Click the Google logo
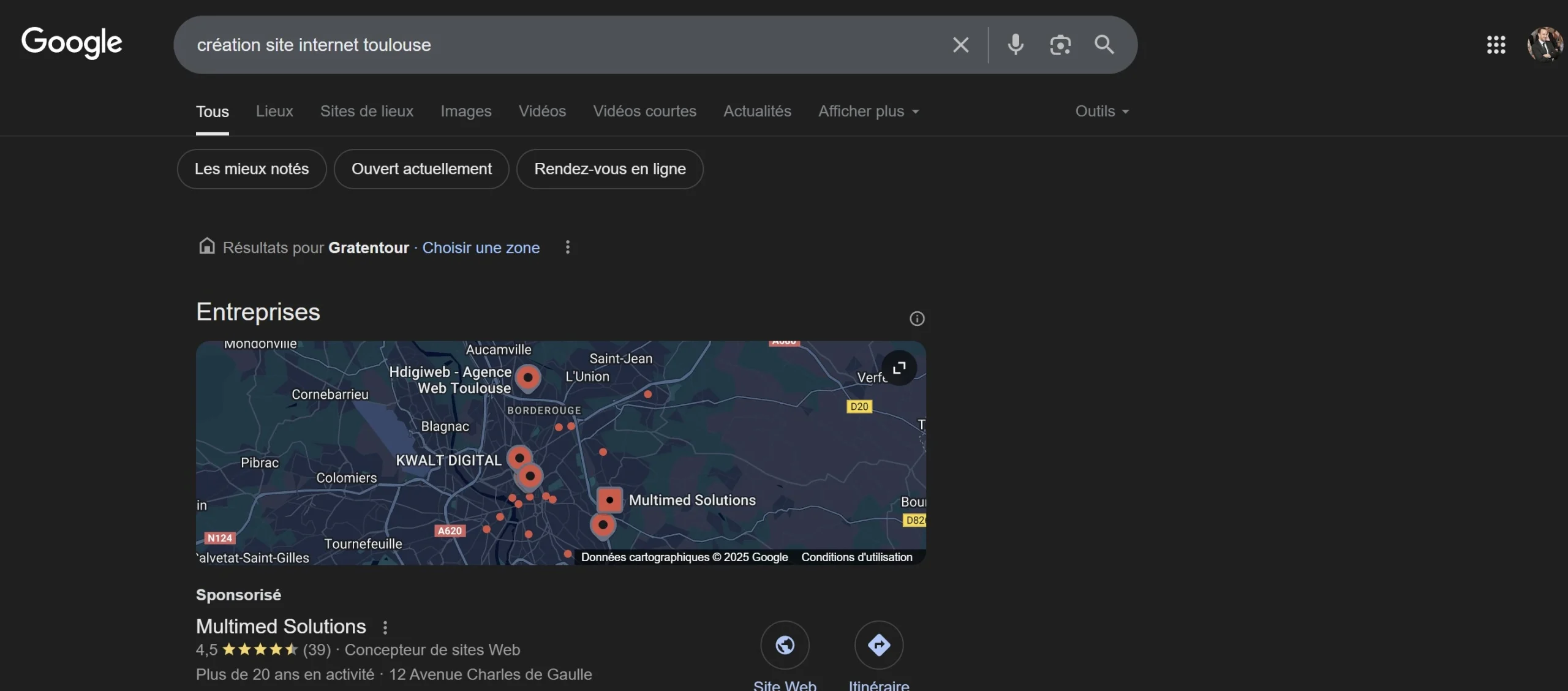Screen dimensions: 1568x691 coord(72,43)
